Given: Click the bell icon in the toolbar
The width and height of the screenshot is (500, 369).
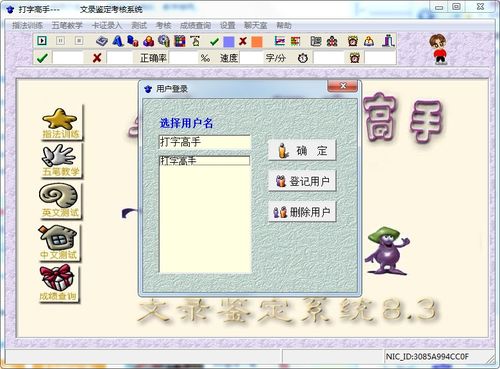Looking at the screenshot, I should tap(369, 41).
